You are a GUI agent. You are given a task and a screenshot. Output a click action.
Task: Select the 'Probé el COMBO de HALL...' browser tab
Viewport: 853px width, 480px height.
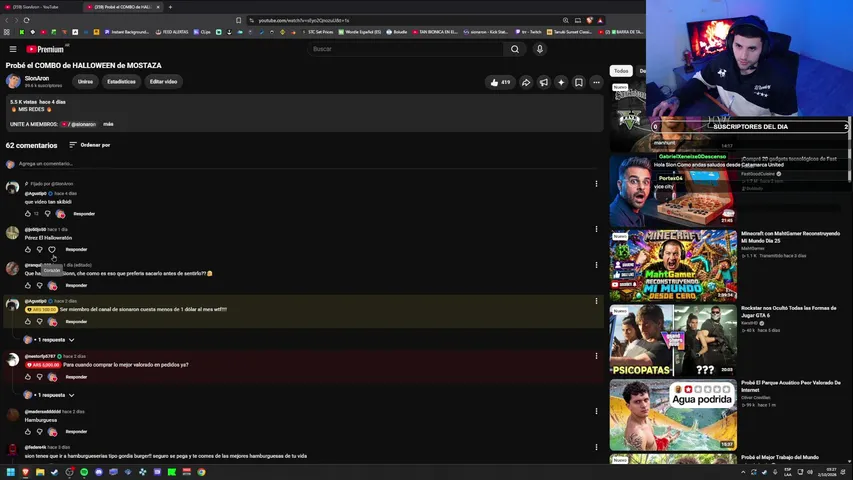(123, 7)
